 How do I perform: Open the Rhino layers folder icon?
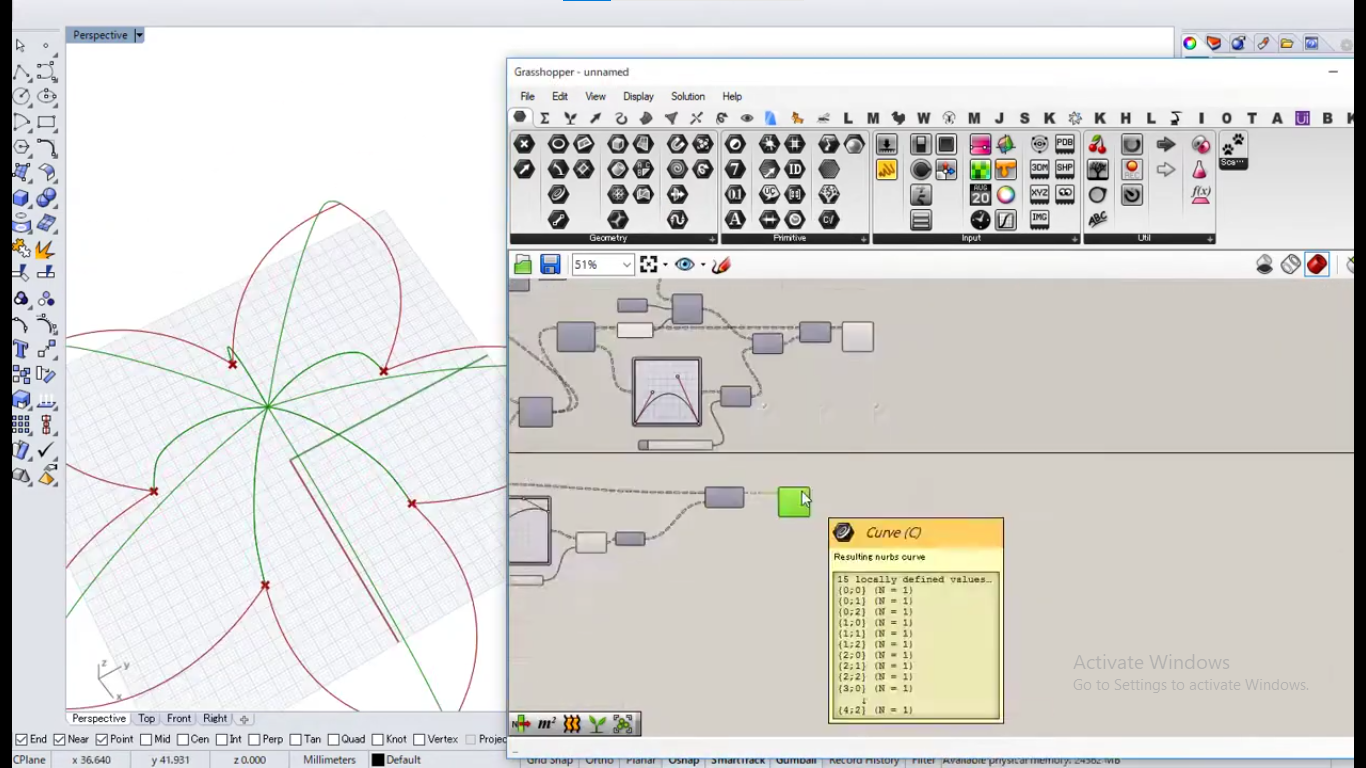tap(1287, 43)
